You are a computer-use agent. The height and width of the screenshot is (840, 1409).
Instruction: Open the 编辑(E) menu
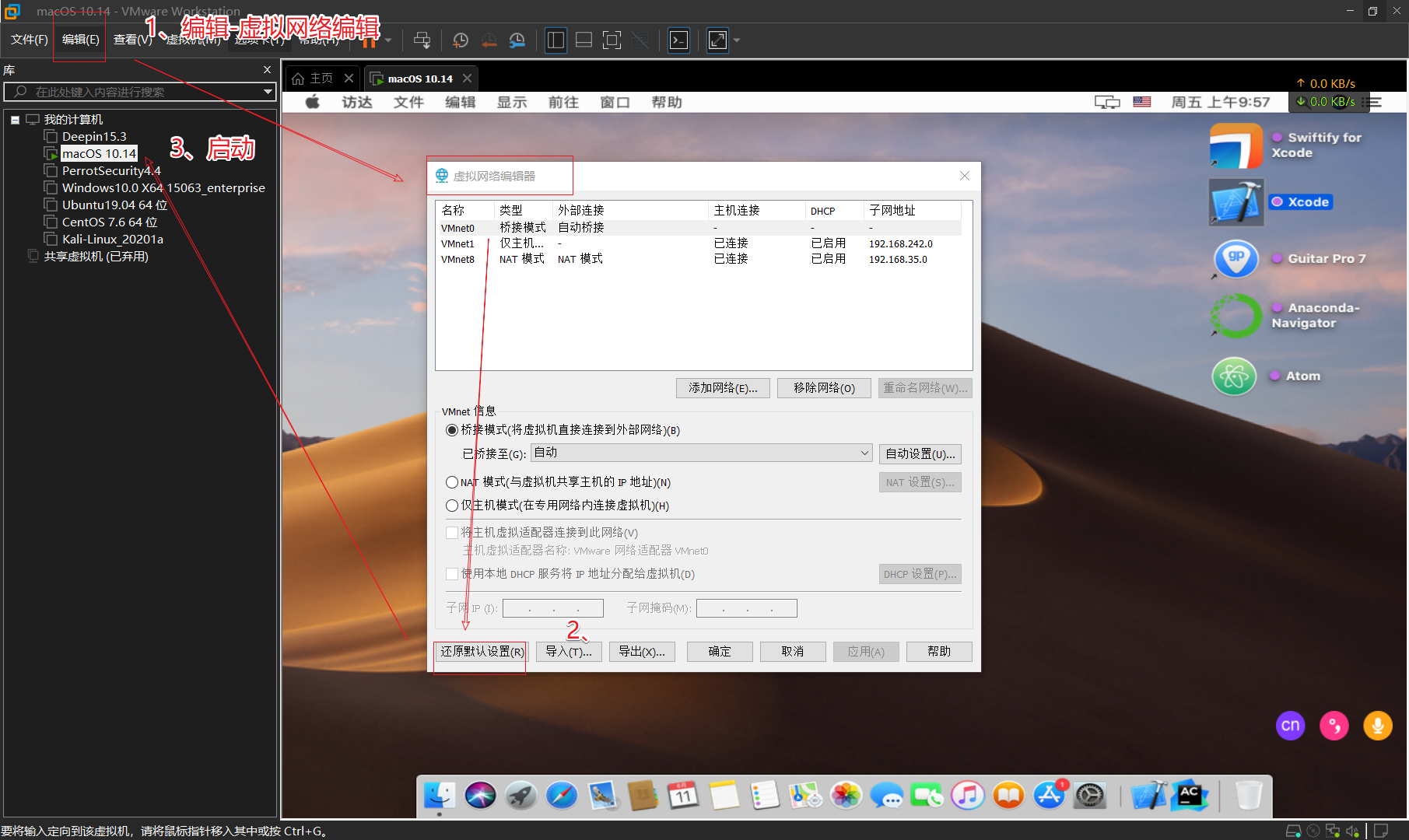(x=80, y=40)
